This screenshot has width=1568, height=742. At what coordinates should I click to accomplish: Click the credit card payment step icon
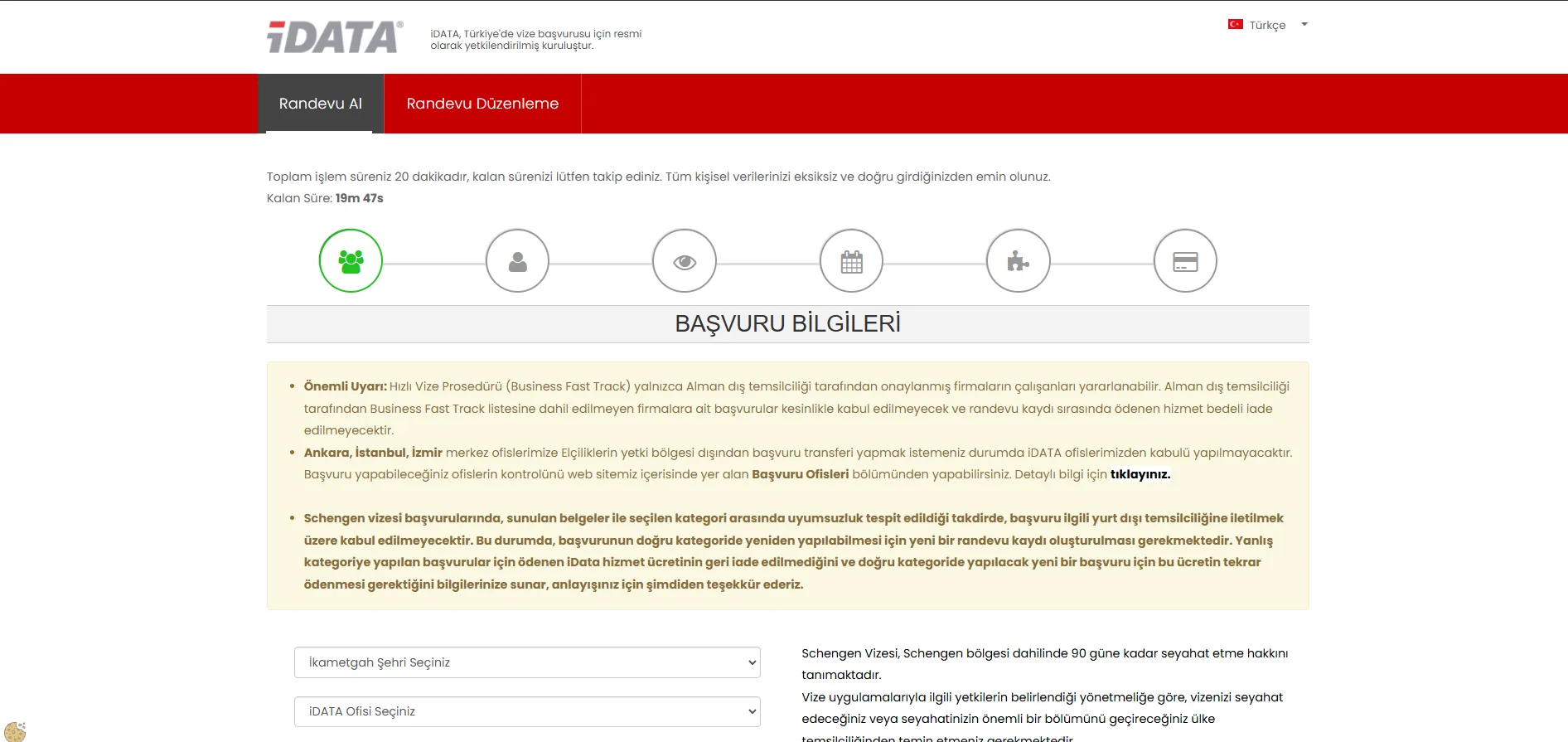point(1185,261)
